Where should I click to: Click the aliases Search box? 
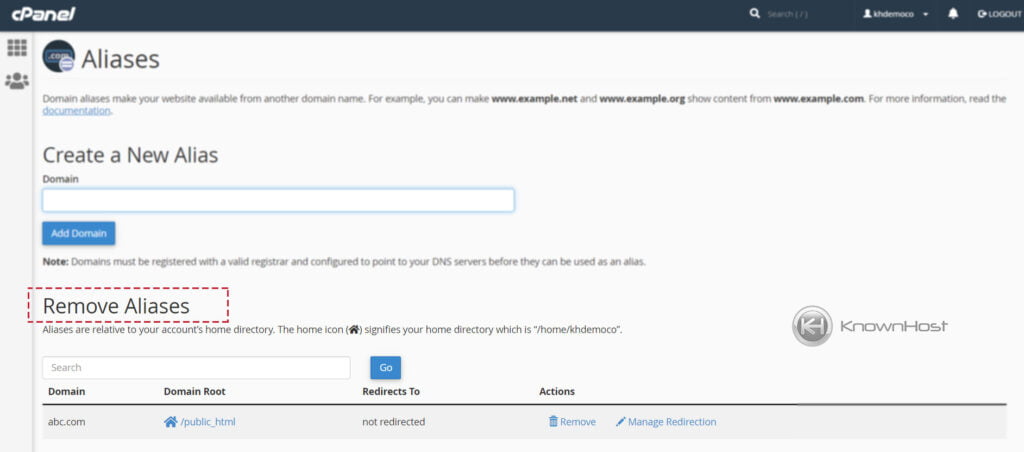point(197,368)
